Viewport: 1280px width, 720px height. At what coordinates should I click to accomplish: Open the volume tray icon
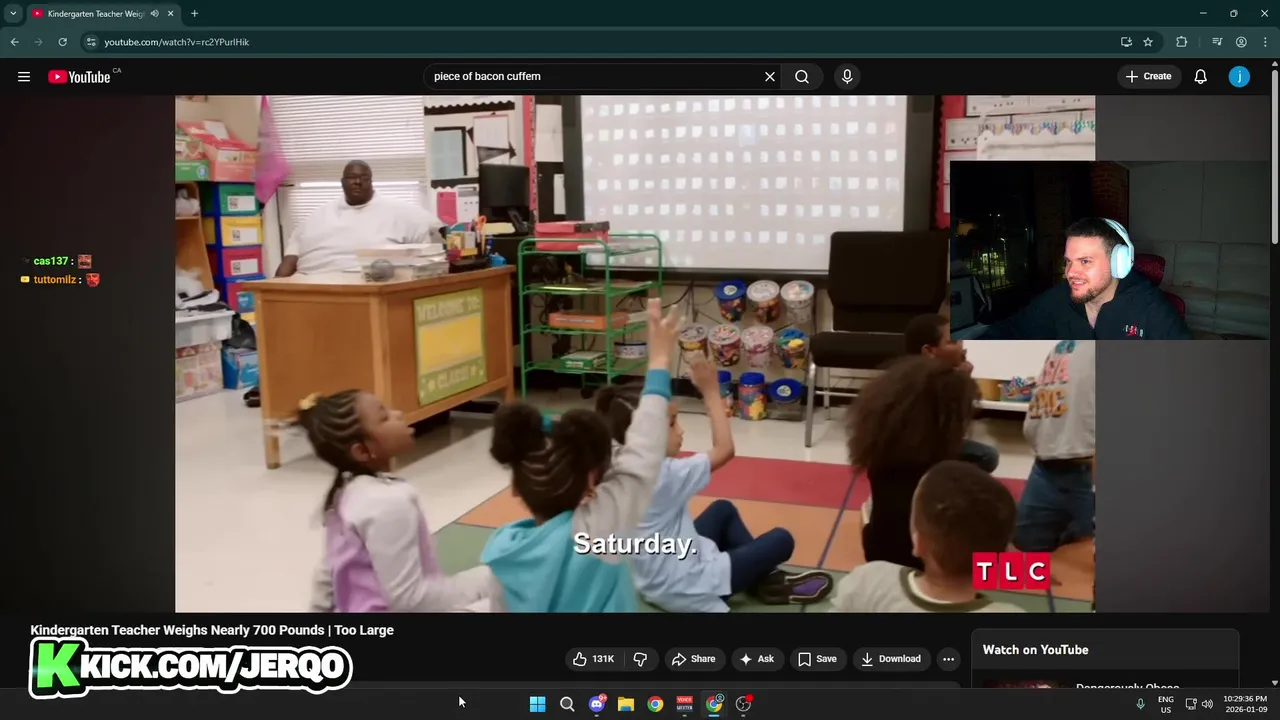[1207, 704]
